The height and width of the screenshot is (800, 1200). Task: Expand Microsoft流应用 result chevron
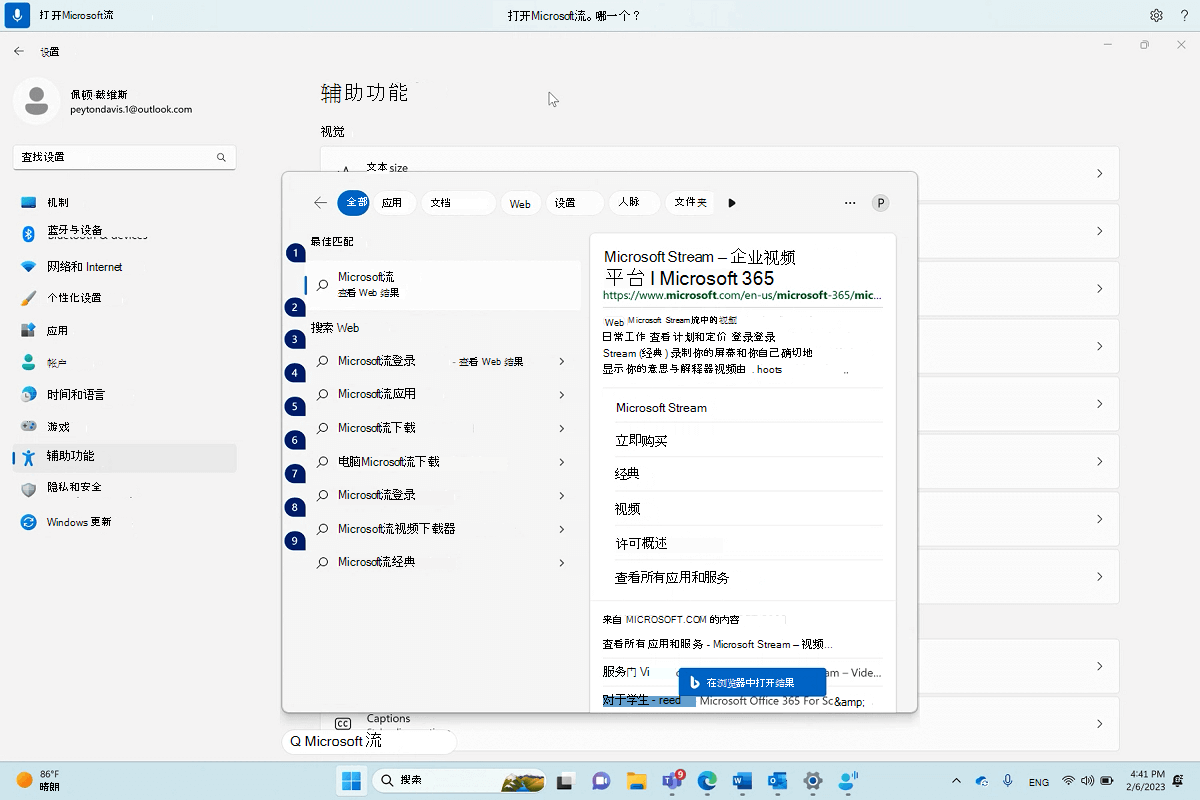562,395
